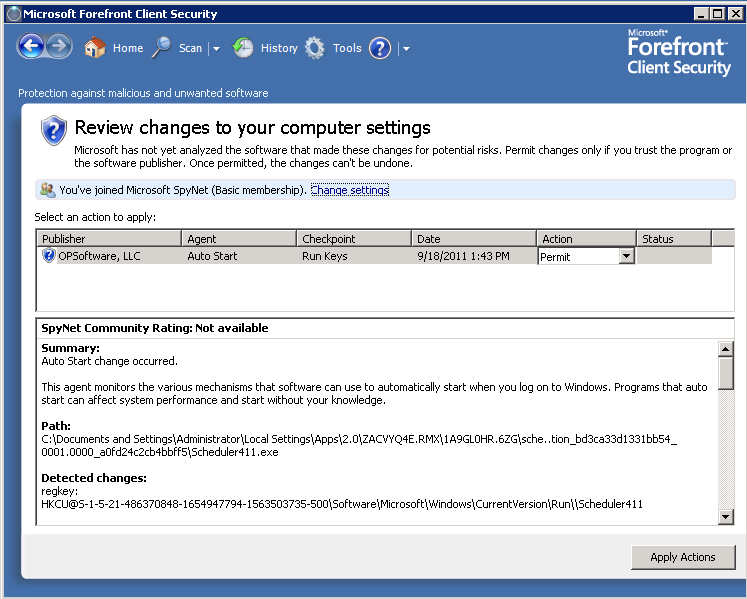Open the SpyNet Change settings link

350,190
